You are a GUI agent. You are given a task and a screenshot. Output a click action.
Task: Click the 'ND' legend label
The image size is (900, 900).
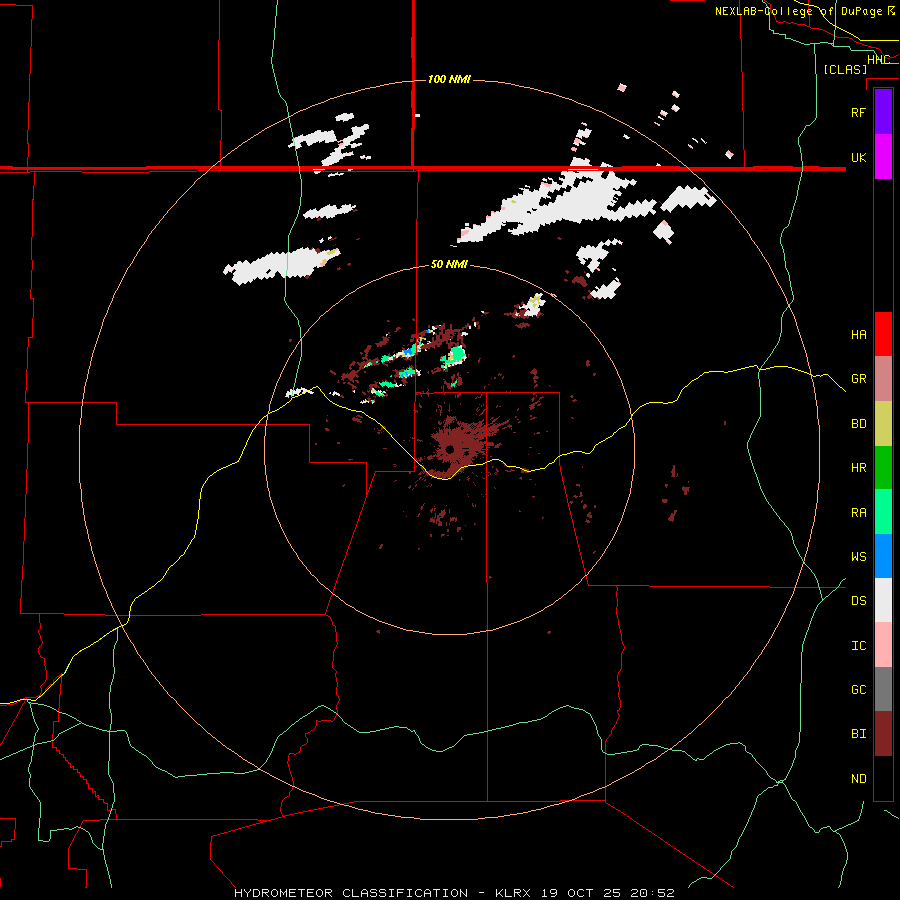[858, 779]
